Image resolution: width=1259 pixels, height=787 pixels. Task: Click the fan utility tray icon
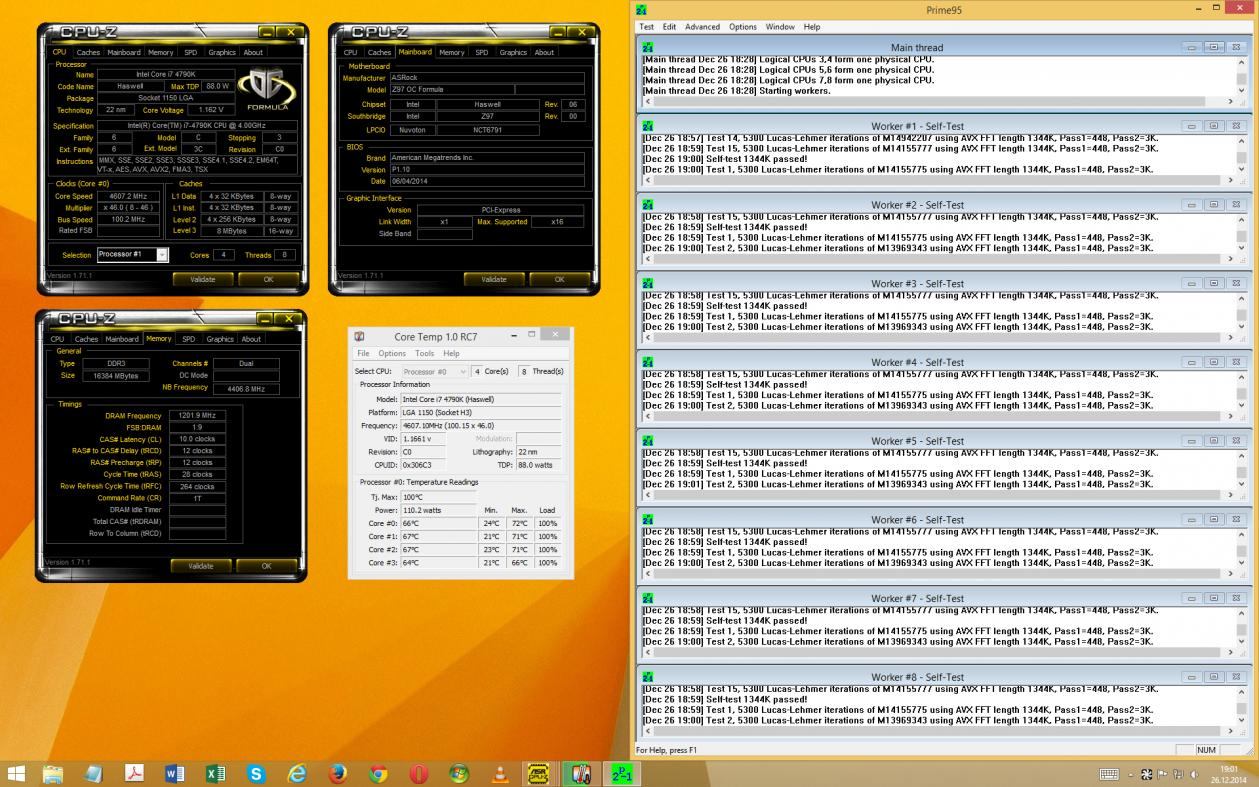1147,774
